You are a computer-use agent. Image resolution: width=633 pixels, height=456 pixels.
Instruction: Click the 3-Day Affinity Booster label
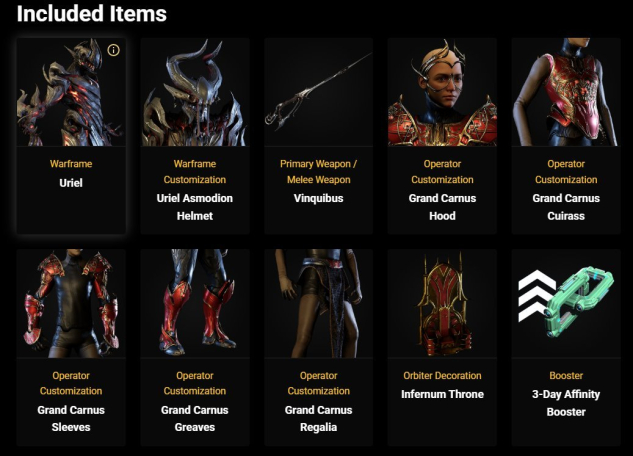[x=566, y=403]
